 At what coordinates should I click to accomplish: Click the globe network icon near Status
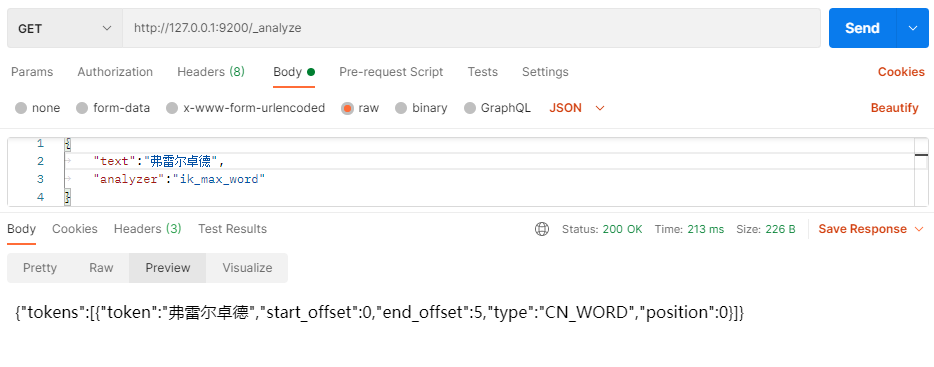tap(542, 229)
